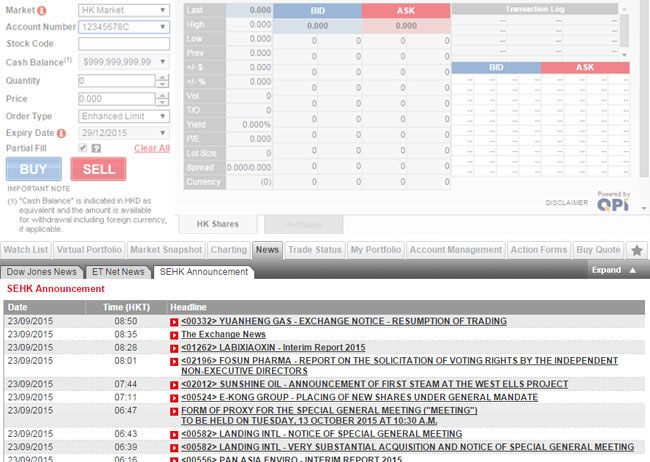Image resolution: width=650 pixels, height=462 pixels.
Task: Click the red SELL button
Action: tap(99, 169)
